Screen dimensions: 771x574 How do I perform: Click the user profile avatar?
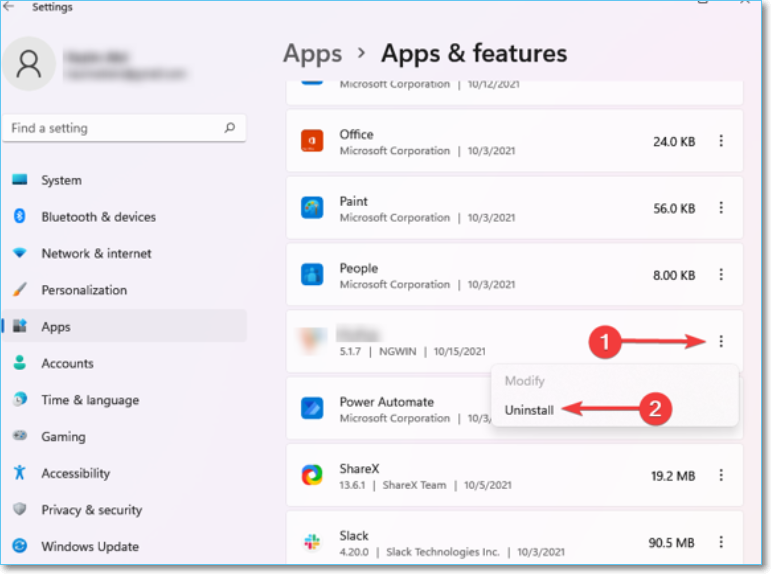30,64
